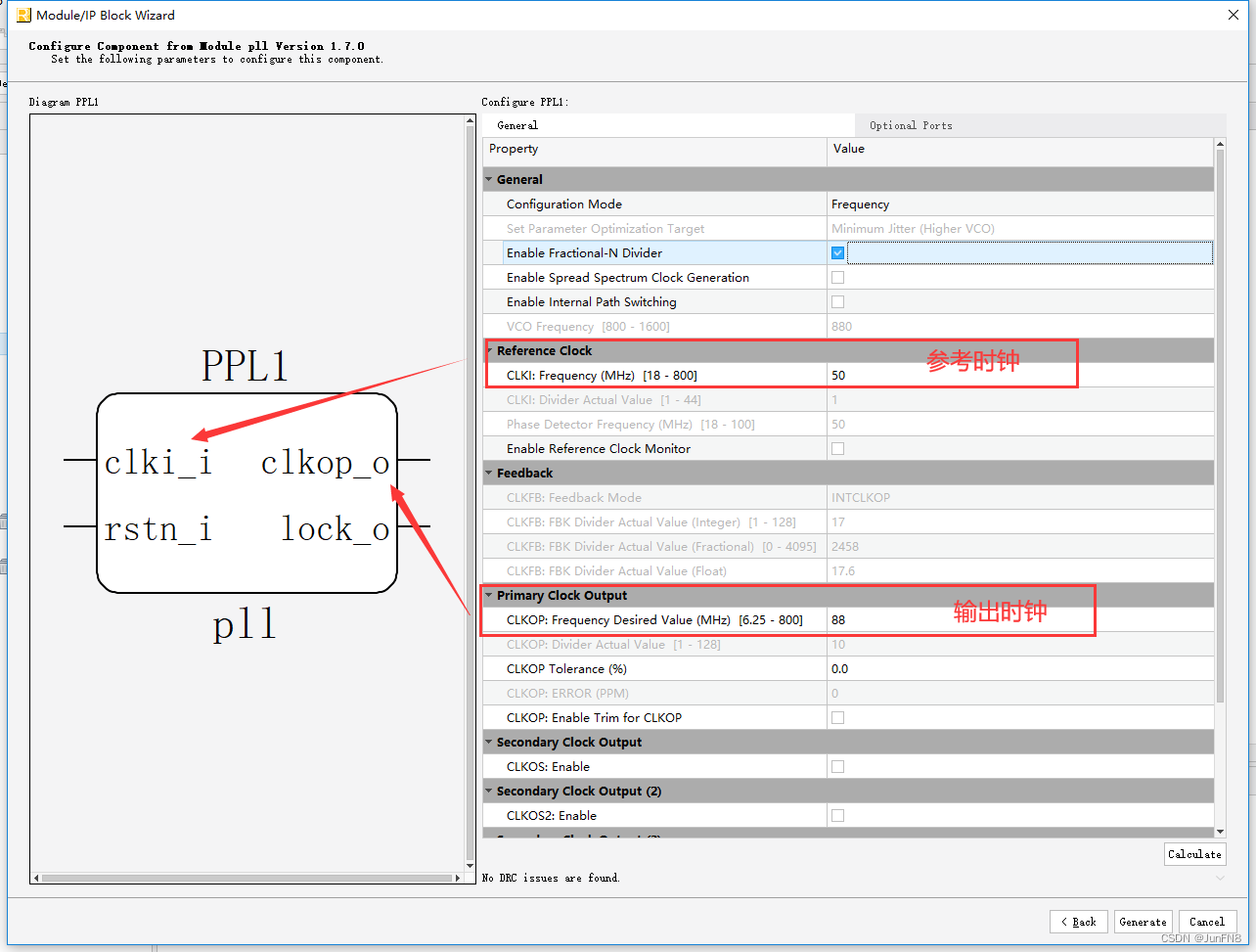Select the lock_o port in diagram
The height and width of the screenshot is (952, 1256).
[336, 529]
